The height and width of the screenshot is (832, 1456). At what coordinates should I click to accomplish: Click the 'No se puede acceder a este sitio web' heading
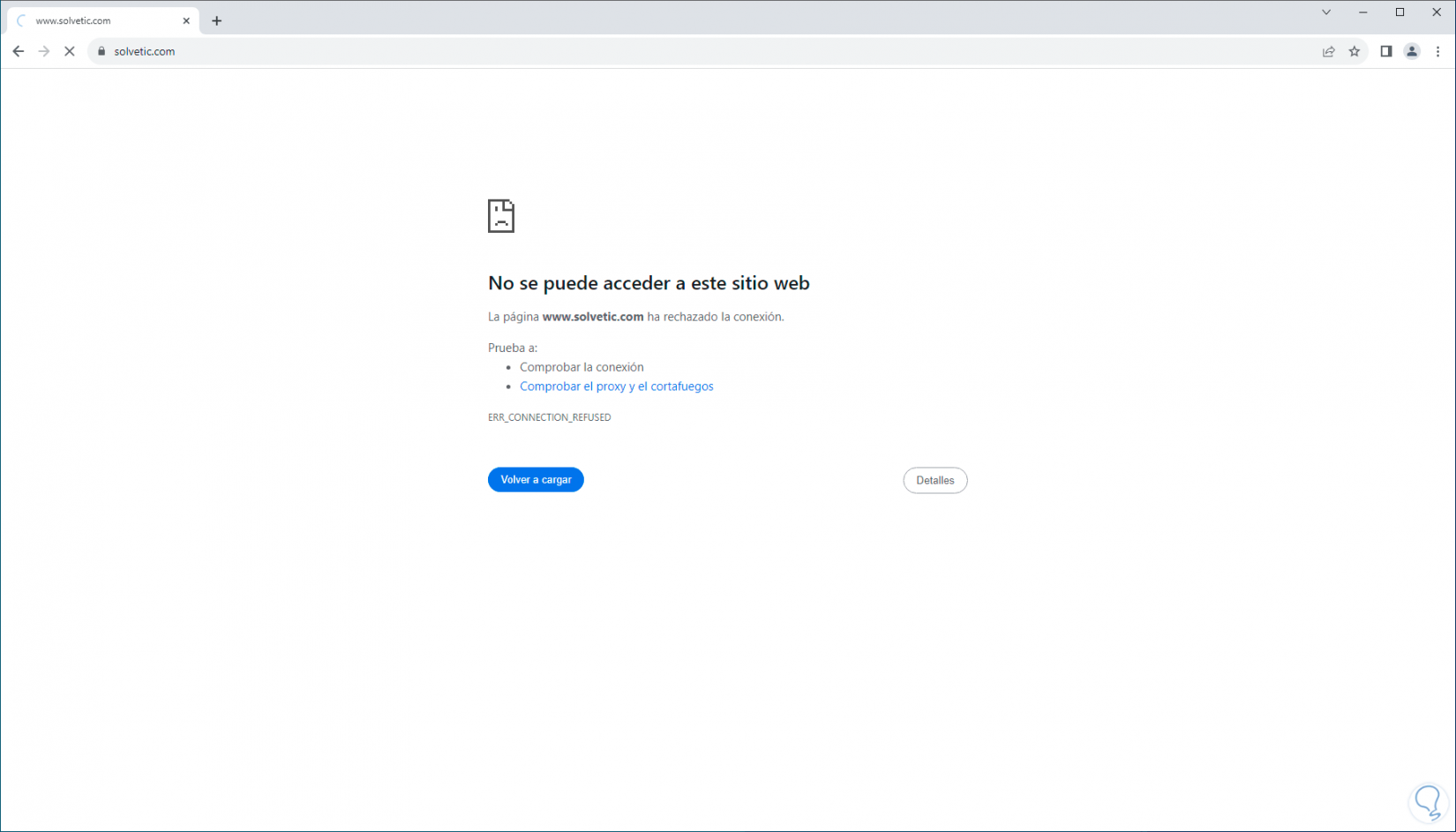pyautogui.click(x=649, y=283)
